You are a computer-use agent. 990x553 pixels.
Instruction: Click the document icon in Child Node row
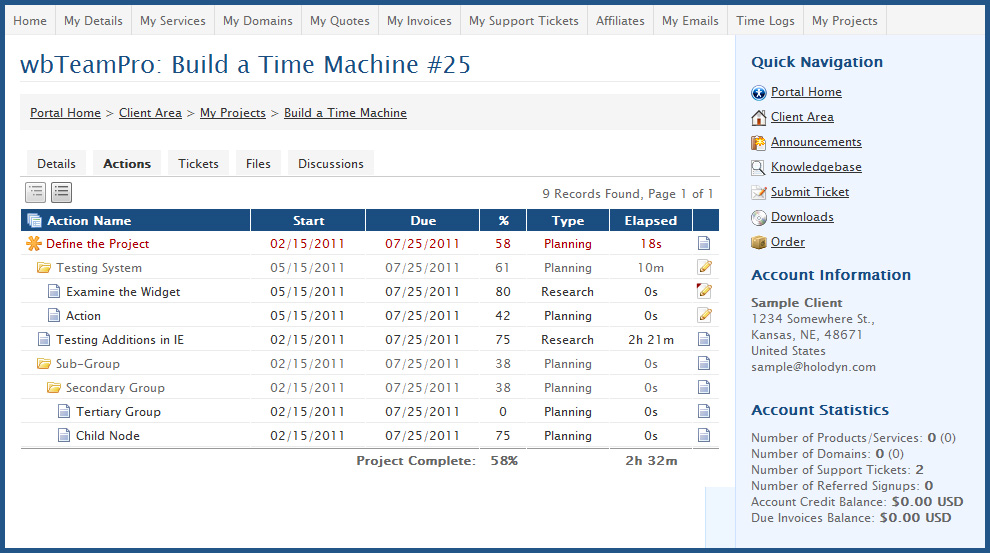pos(704,436)
